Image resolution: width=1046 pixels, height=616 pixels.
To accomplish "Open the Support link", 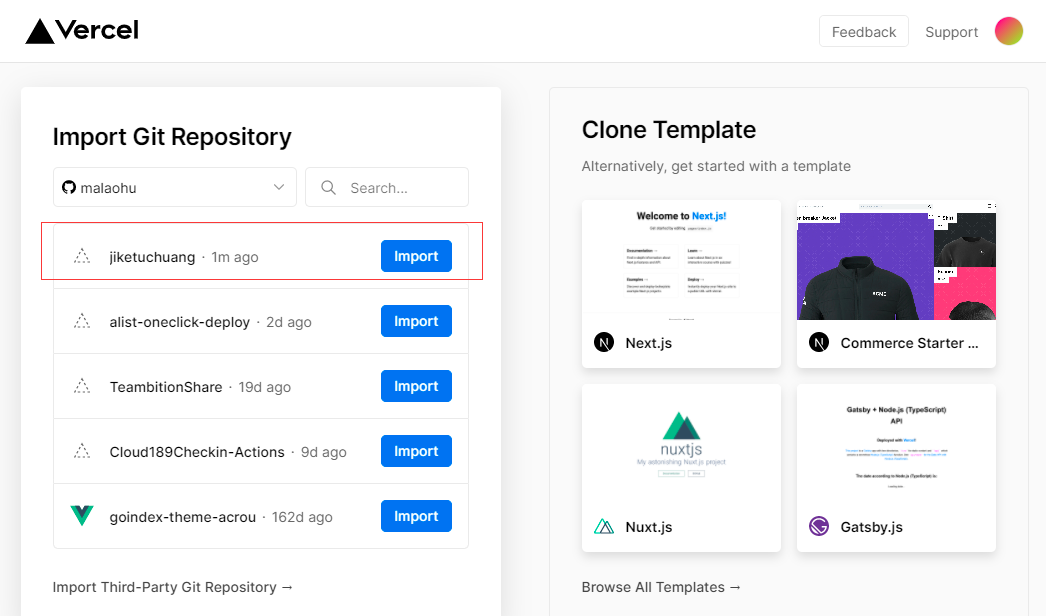I will click(x=951, y=32).
